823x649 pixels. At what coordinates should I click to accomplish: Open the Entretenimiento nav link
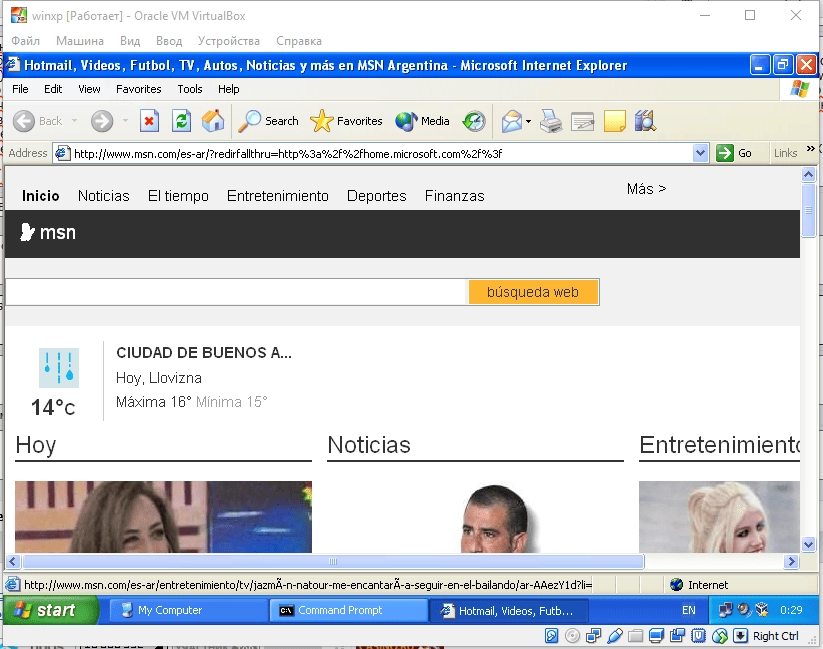pos(278,196)
